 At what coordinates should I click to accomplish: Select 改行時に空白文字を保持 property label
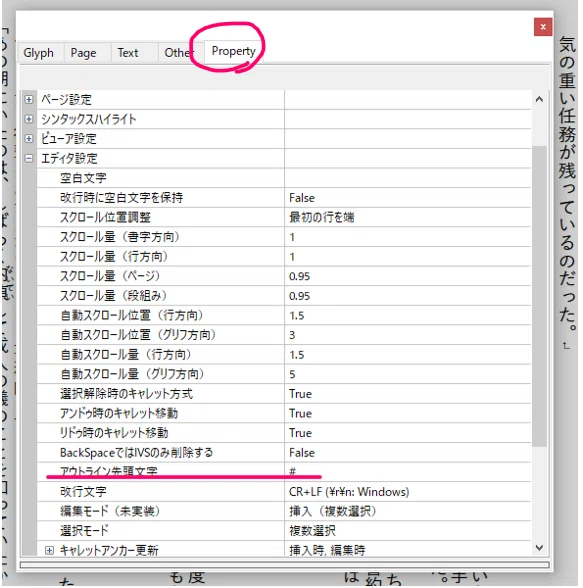point(121,198)
